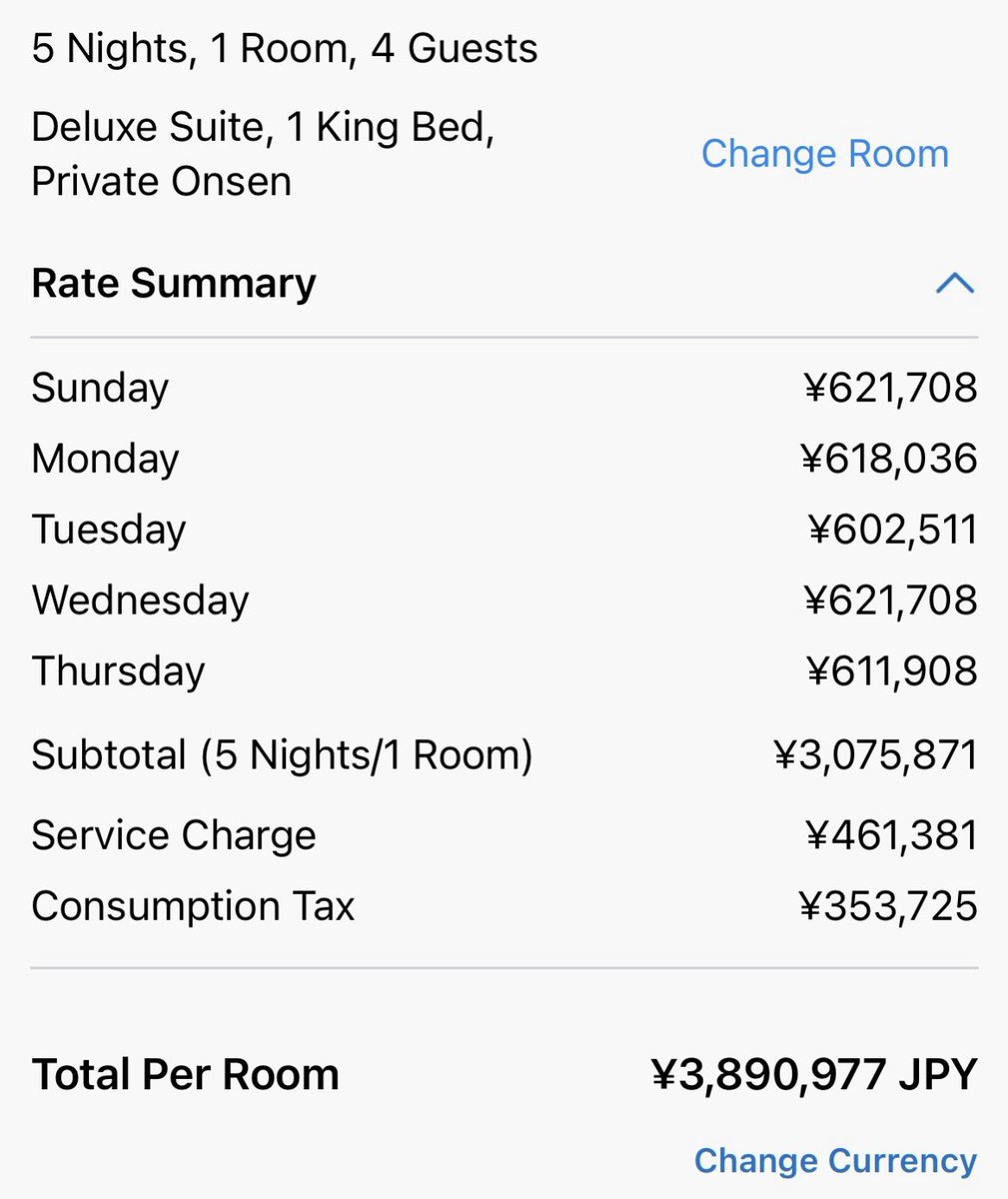Tap the Subtotal (5 Nights/1 Room) label

pos(282,754)
